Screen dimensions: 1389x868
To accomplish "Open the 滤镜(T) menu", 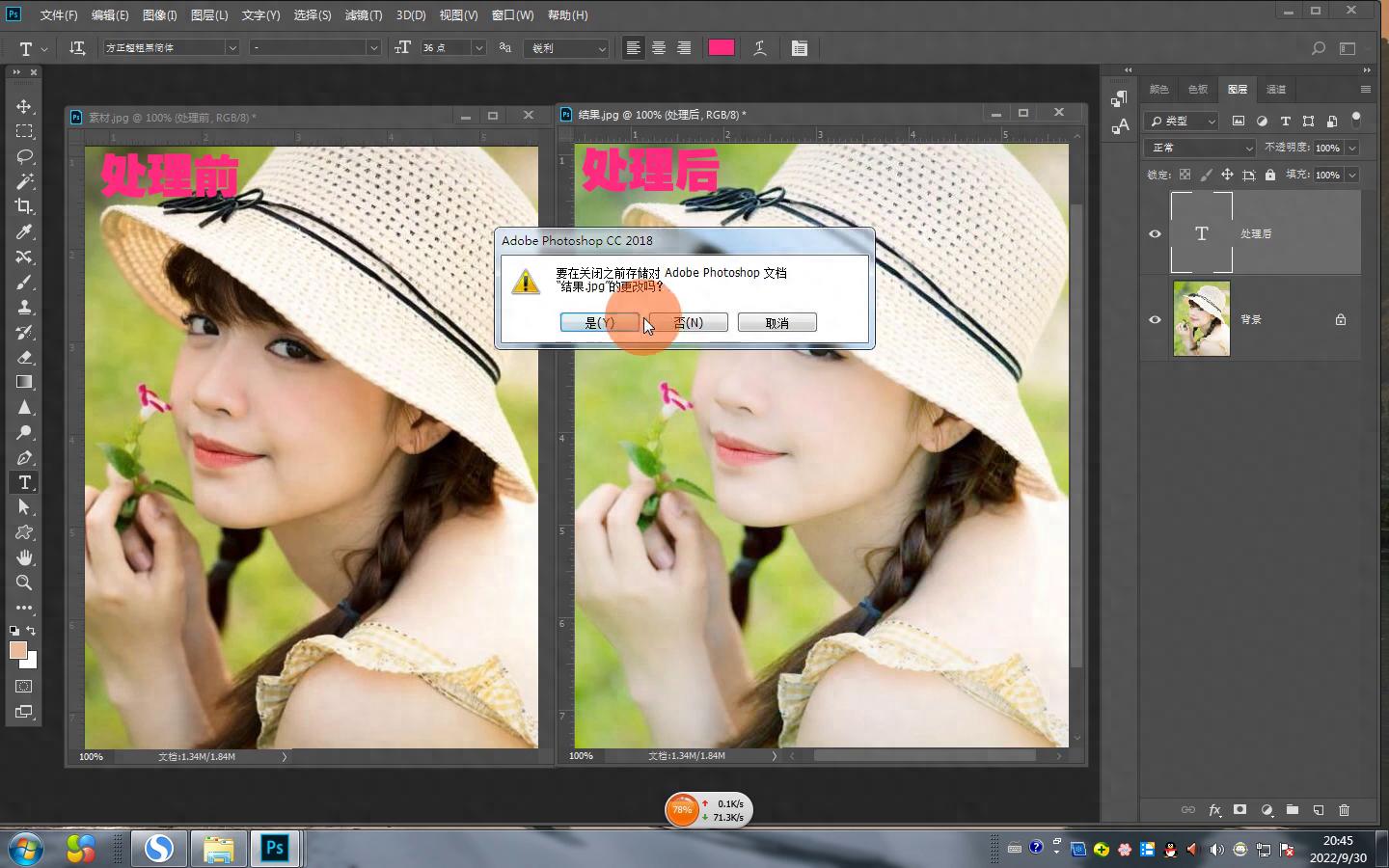I will pos(363,15).
